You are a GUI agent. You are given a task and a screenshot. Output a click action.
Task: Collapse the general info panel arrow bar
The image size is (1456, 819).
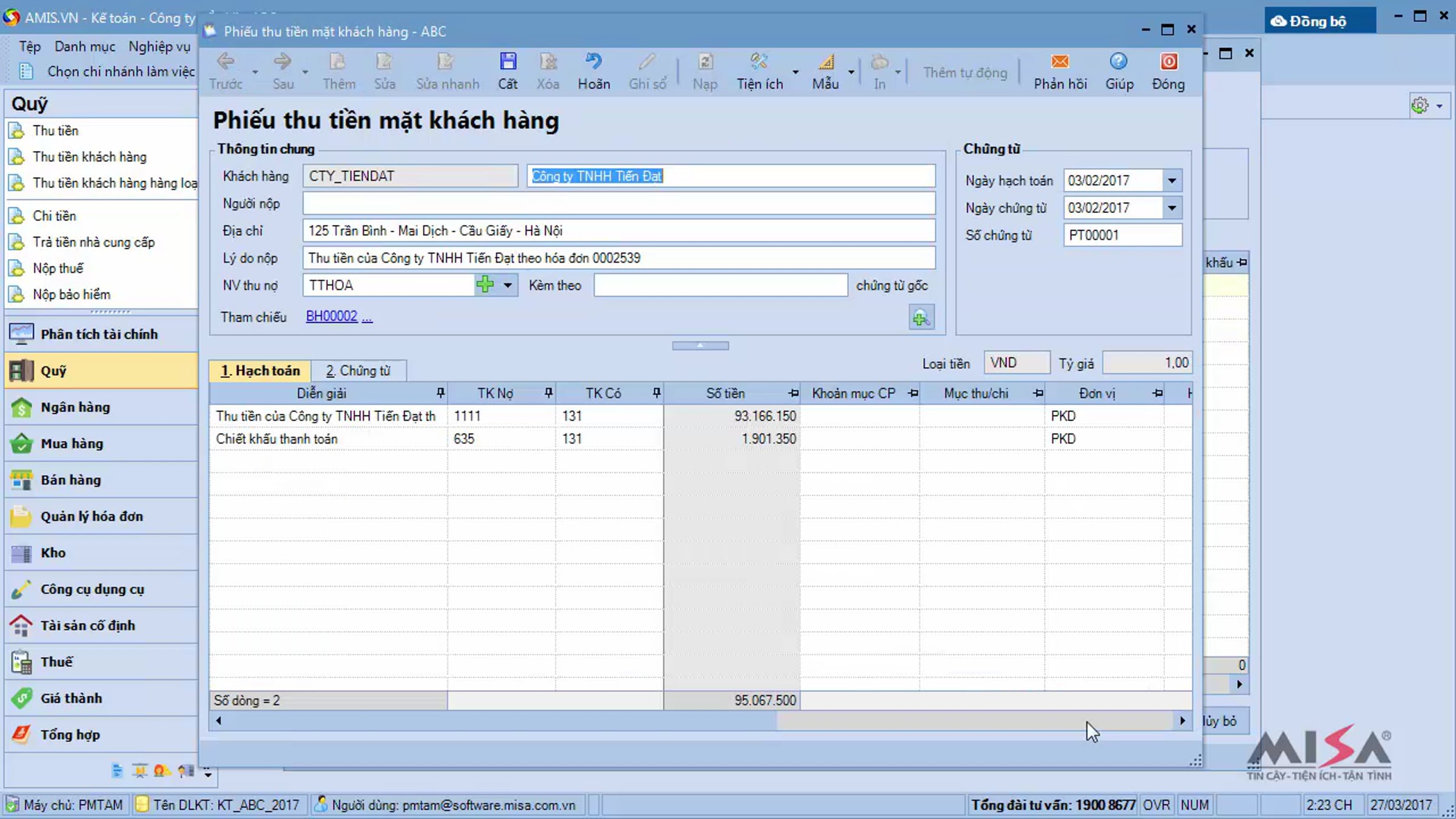tap(700, 345)
